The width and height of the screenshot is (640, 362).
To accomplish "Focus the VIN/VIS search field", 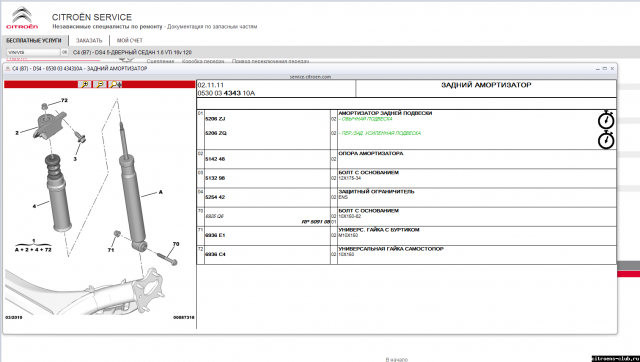I will (x=33, y=52).
